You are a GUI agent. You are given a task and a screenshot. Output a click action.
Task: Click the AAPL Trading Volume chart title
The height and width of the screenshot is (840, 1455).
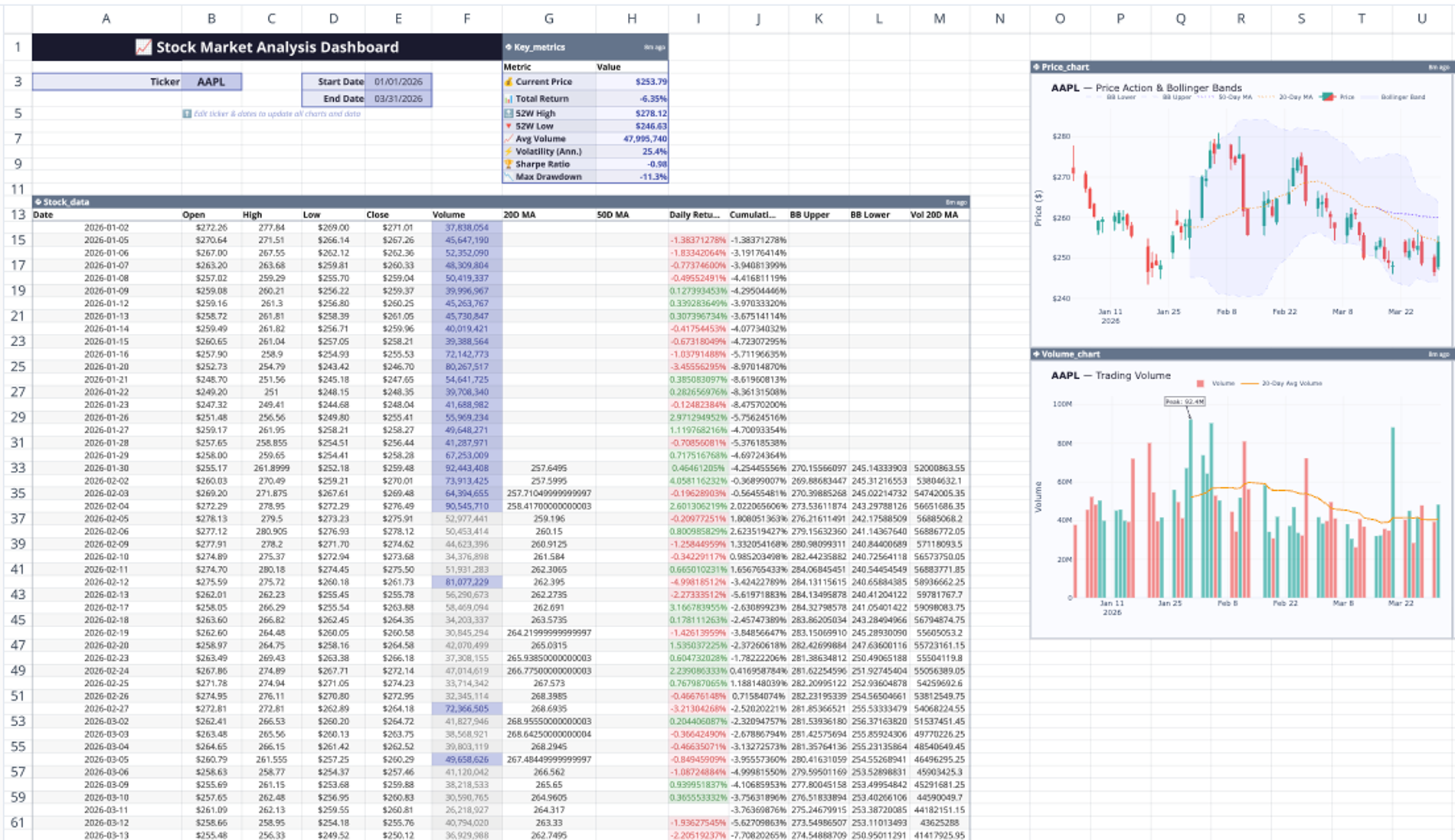[1111, 375]
